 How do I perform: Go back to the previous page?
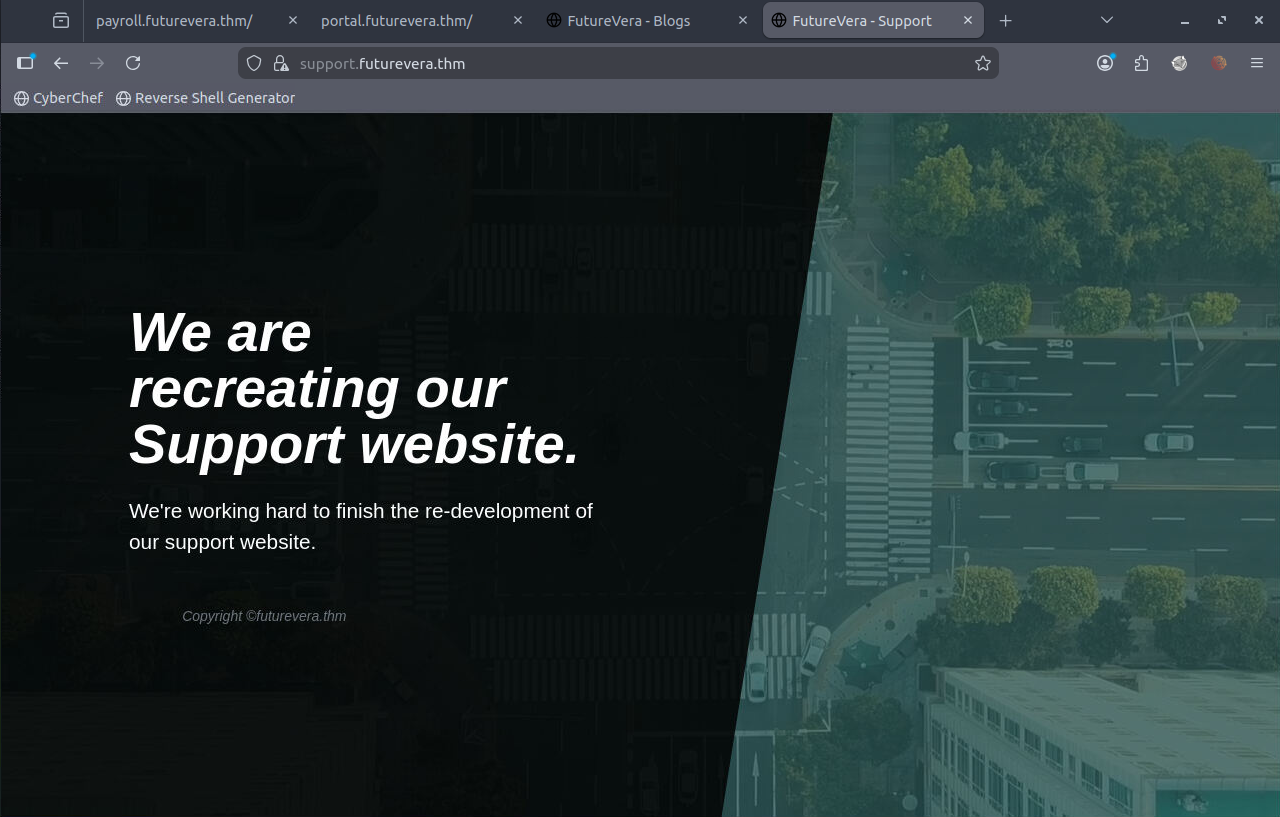pos(61,63)
